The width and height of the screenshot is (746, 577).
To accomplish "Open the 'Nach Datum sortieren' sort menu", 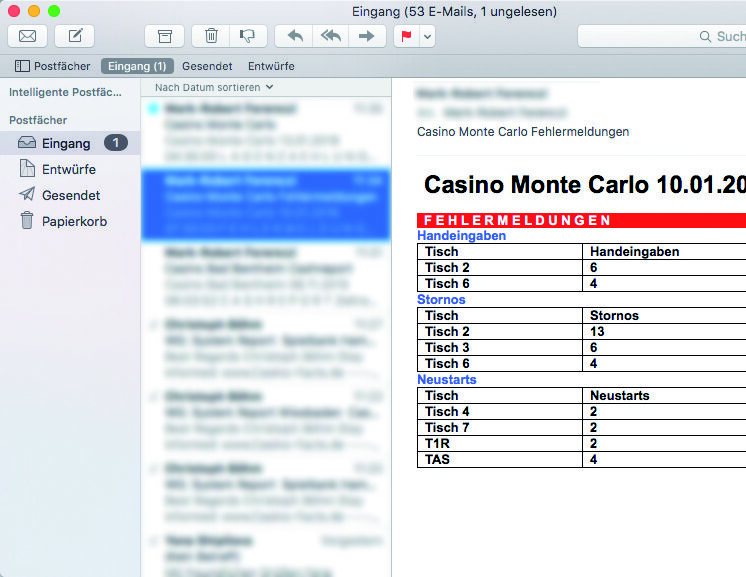I will pyautogui.click(x=214, y=87).
